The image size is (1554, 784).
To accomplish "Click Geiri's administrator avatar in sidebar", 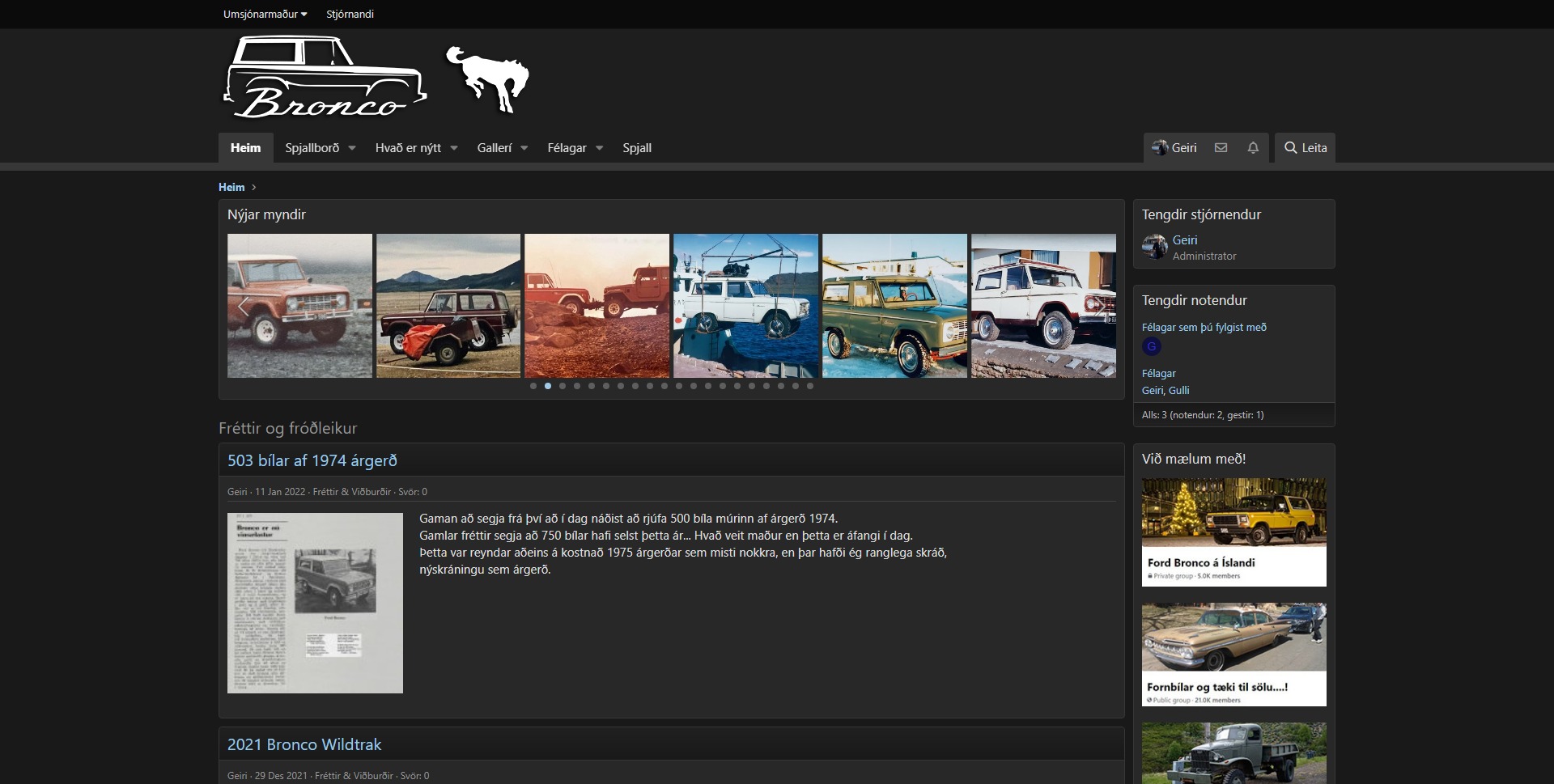I will (1154, 247).
